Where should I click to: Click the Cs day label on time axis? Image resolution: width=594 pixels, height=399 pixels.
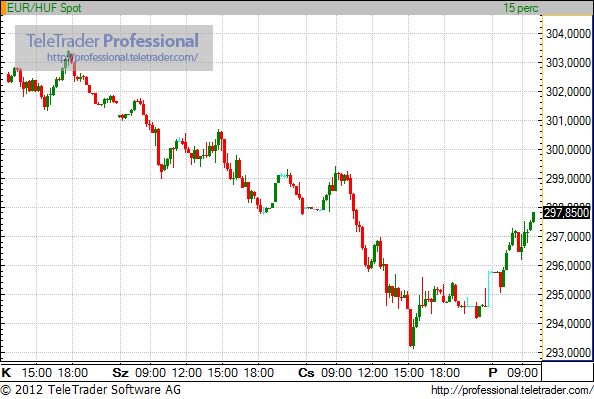coord(306,373)
